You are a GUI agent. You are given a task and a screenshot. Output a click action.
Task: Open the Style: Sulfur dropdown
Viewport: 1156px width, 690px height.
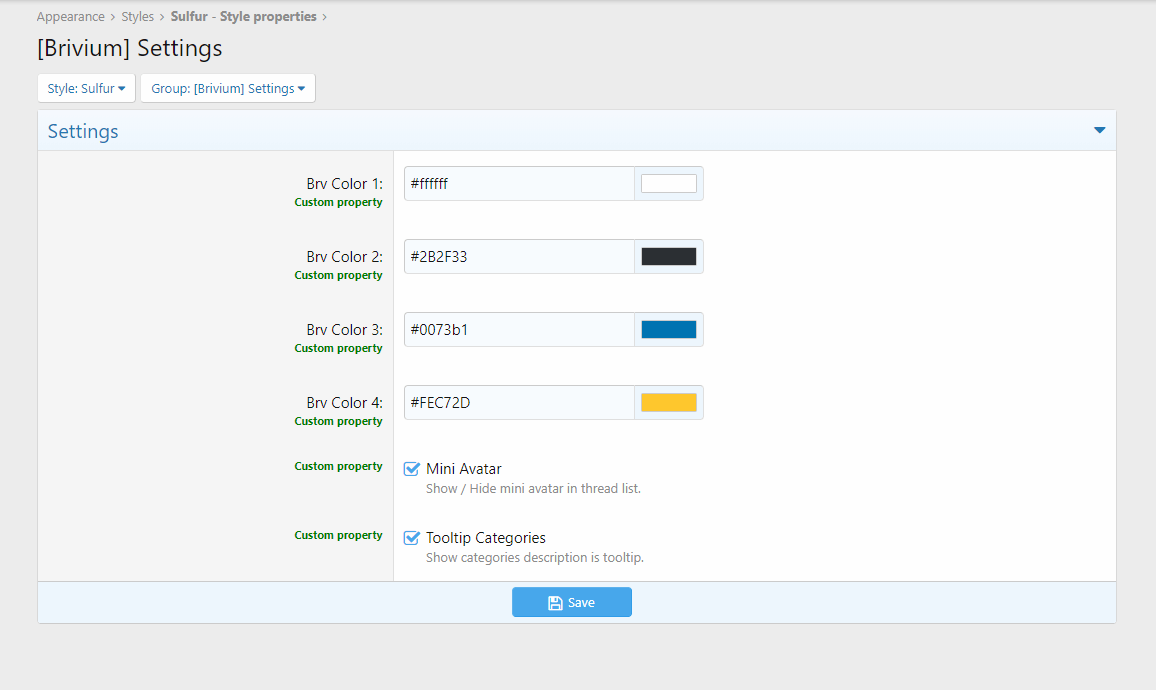click(86, 88)
